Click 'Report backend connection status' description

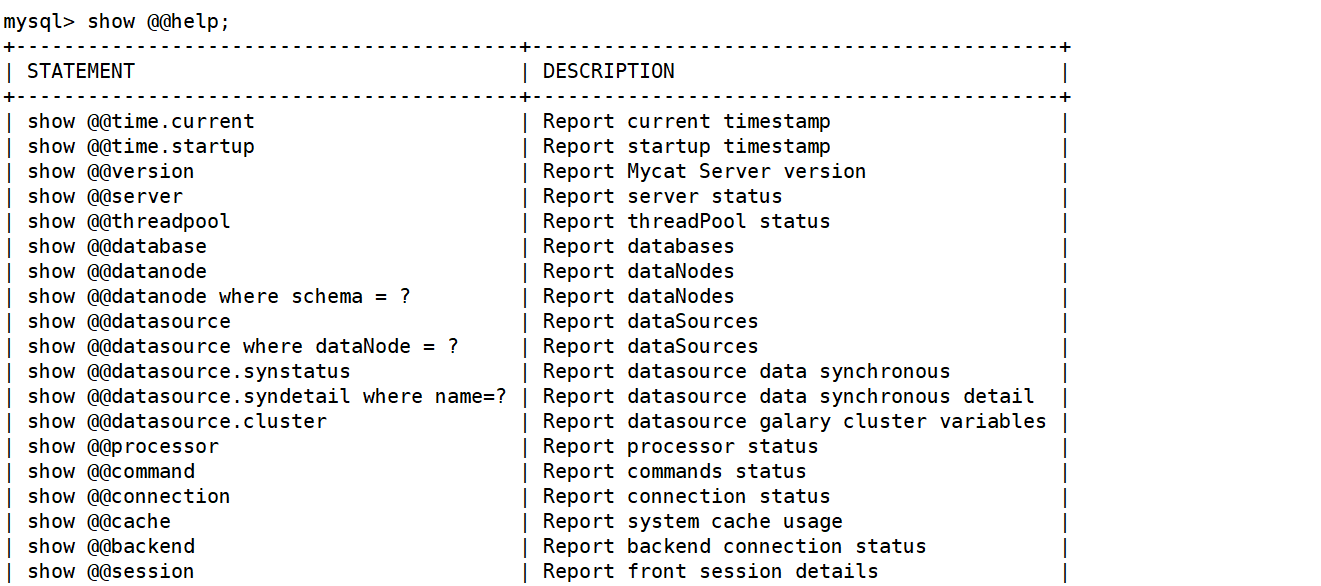tap(735, 546)
